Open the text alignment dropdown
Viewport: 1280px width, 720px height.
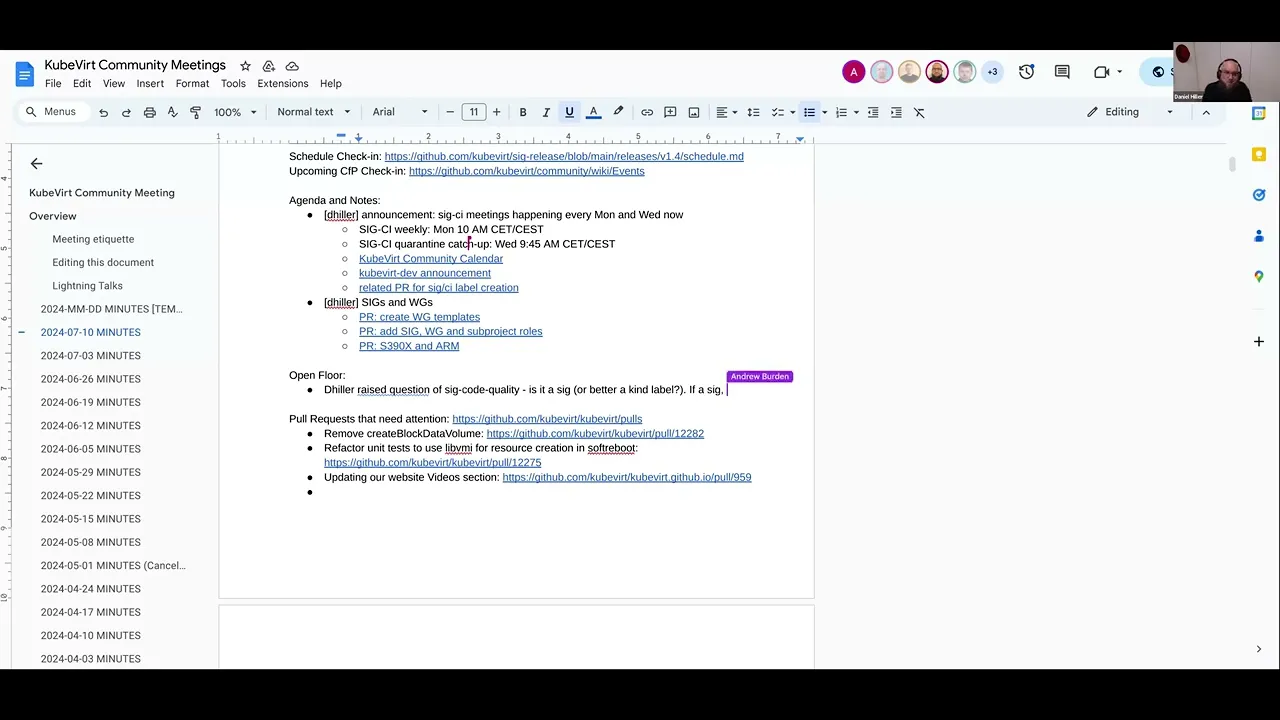pos(727,112)
